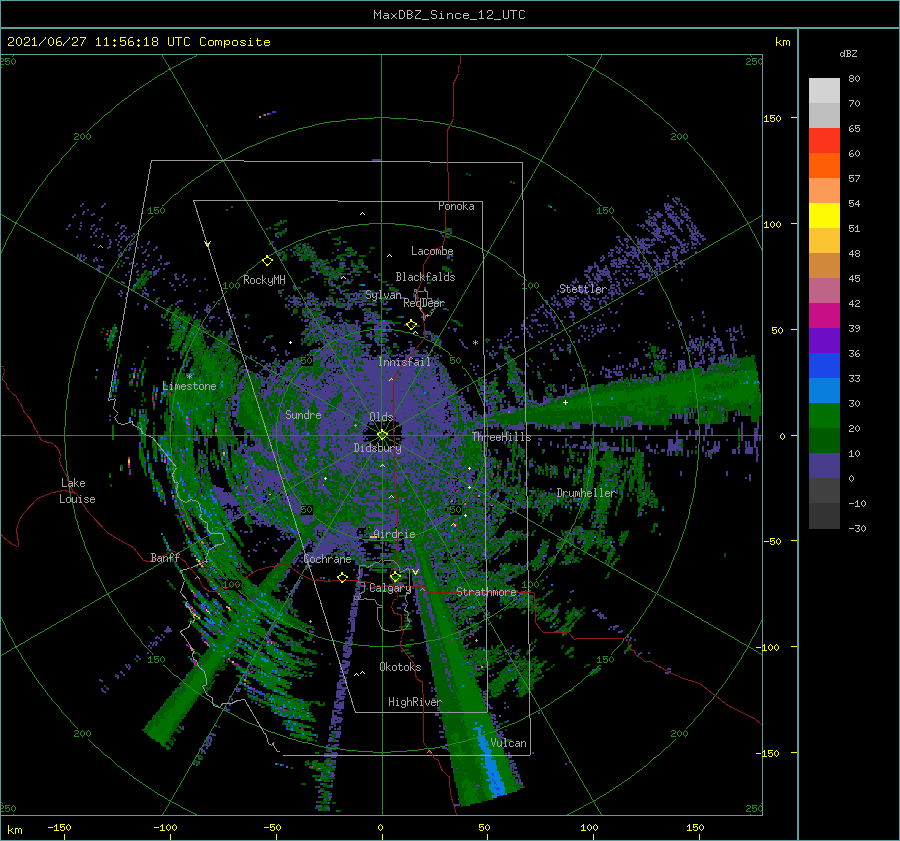Click the Airdrie city label
This screenshot has height=841, width=900.
click(394, 534)
